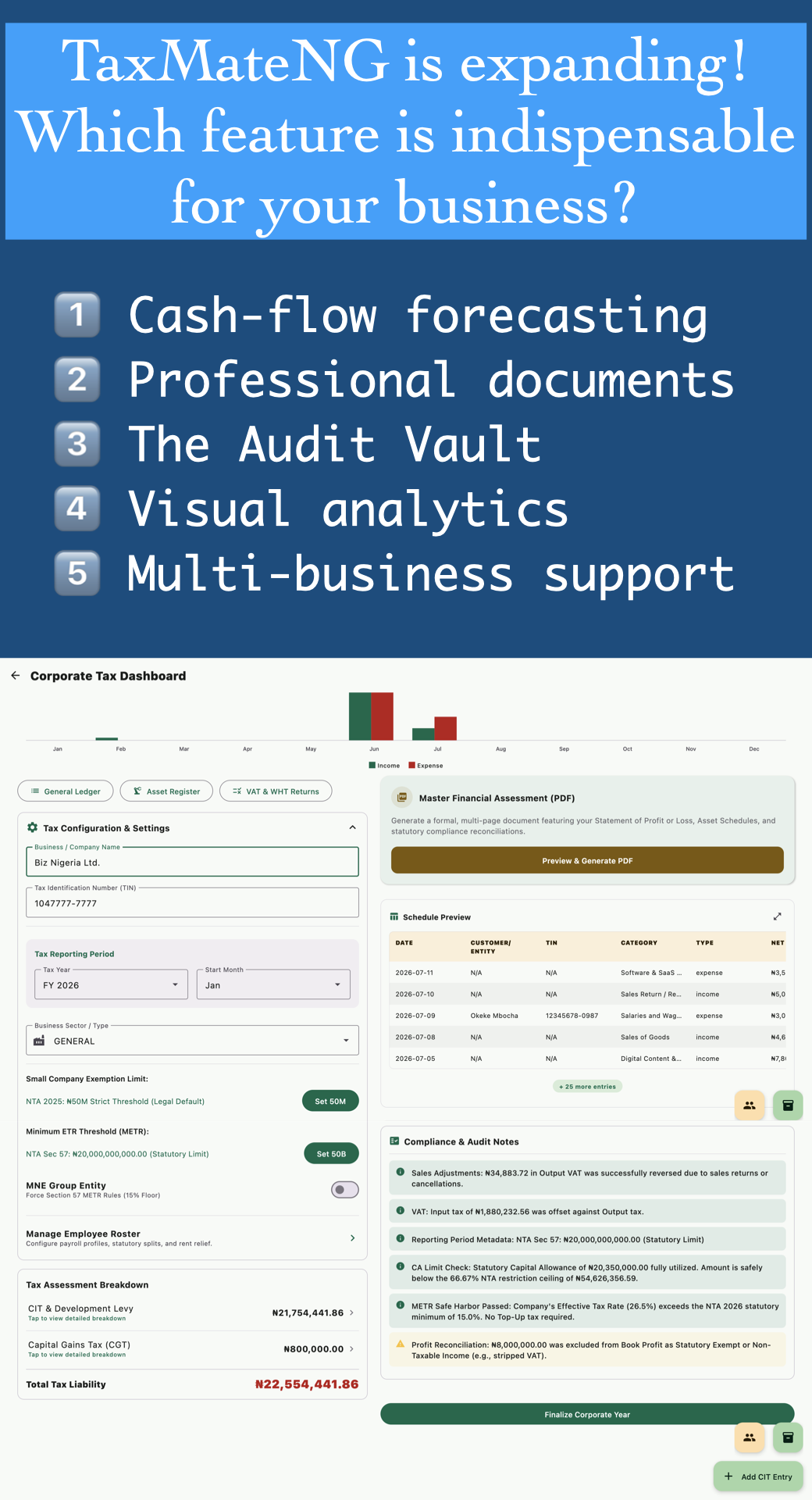Open the General Ledger

(x=66, y=791)
